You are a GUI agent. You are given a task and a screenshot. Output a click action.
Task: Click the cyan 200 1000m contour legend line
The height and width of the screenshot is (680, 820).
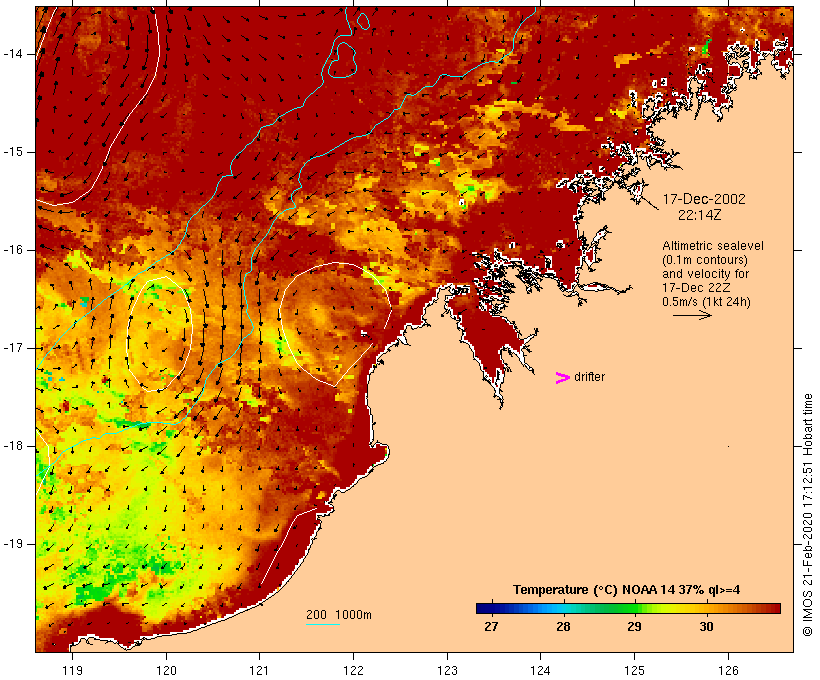(x=323, y=624)
